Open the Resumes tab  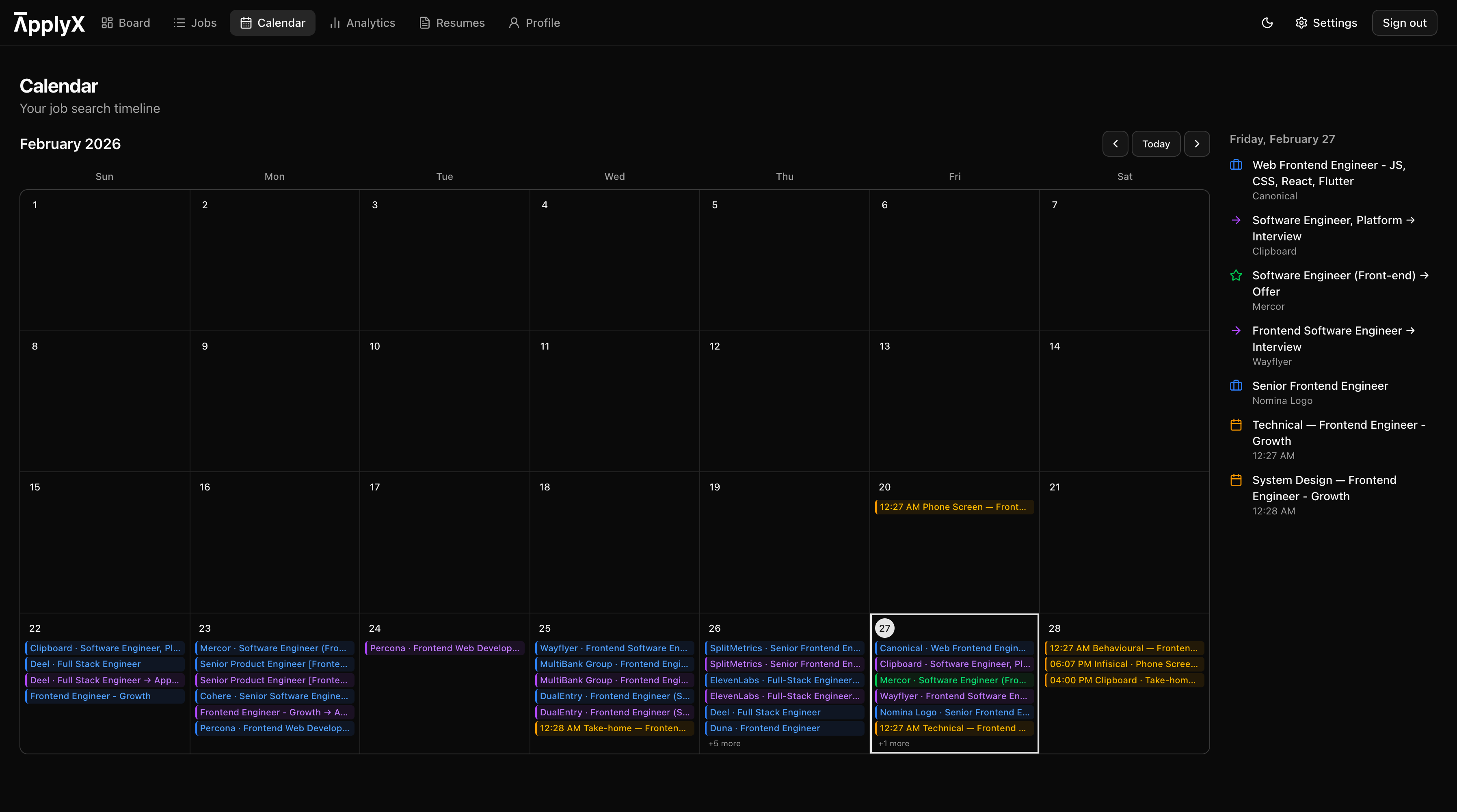pos(452,23)
